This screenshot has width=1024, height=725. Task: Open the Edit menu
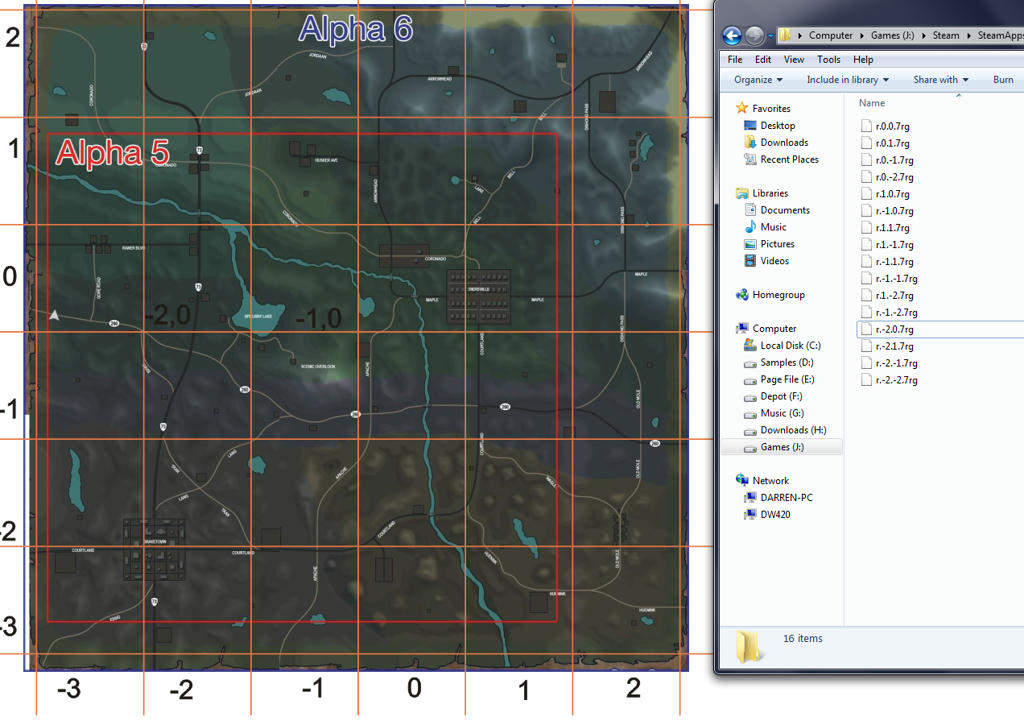[763, 59]
